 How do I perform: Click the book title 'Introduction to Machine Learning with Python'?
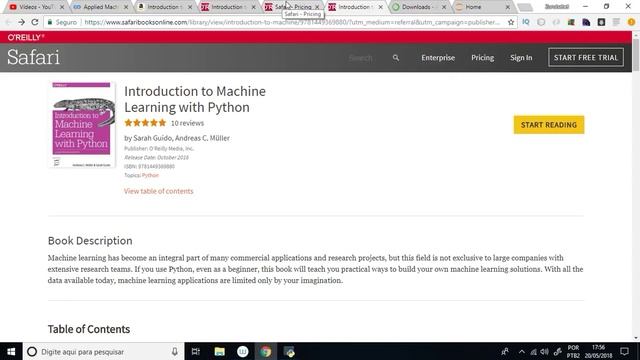[195, 99]
